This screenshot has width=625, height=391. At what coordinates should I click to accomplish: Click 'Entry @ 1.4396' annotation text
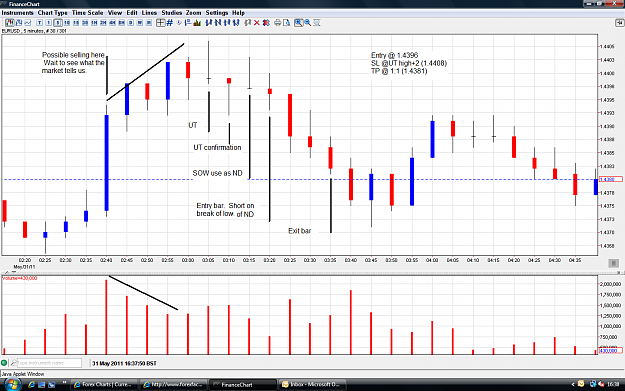point(394,55)
